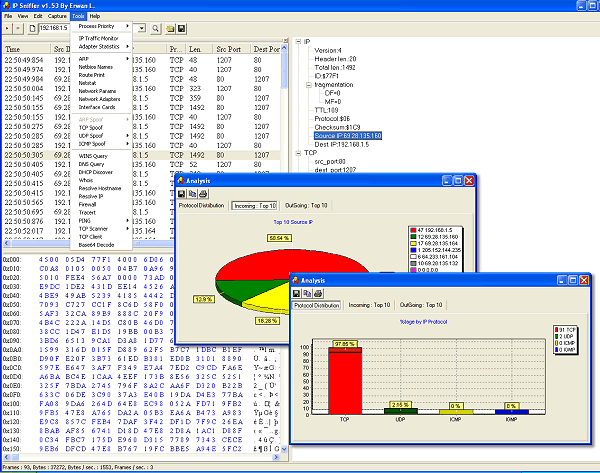Switch to Protocol Distribution tab in back Analysis
This screenshot has height=473, width=600.
click(x=201, y=206)
